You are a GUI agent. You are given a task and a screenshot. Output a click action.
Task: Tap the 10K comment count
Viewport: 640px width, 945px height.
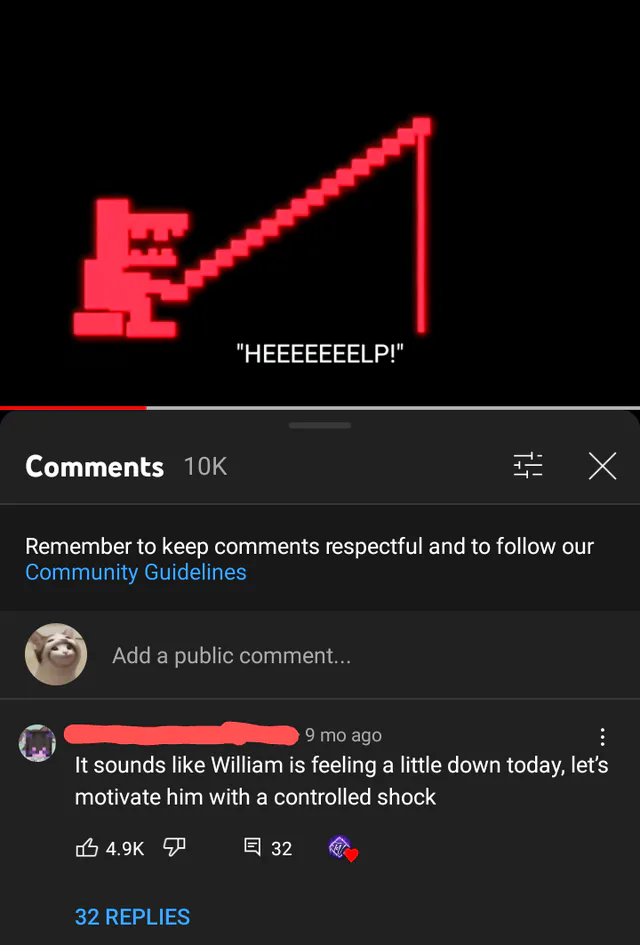[205, 466]
